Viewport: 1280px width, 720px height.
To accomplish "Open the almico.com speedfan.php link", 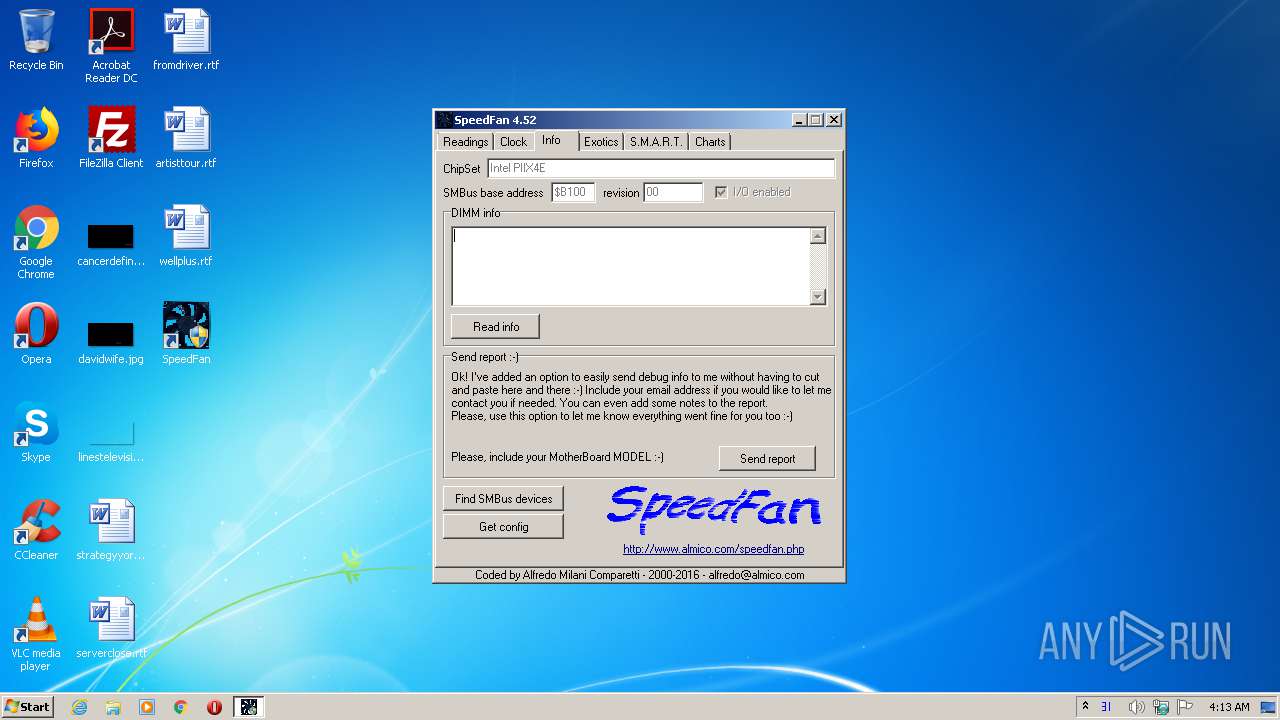I will click(713, 549).
